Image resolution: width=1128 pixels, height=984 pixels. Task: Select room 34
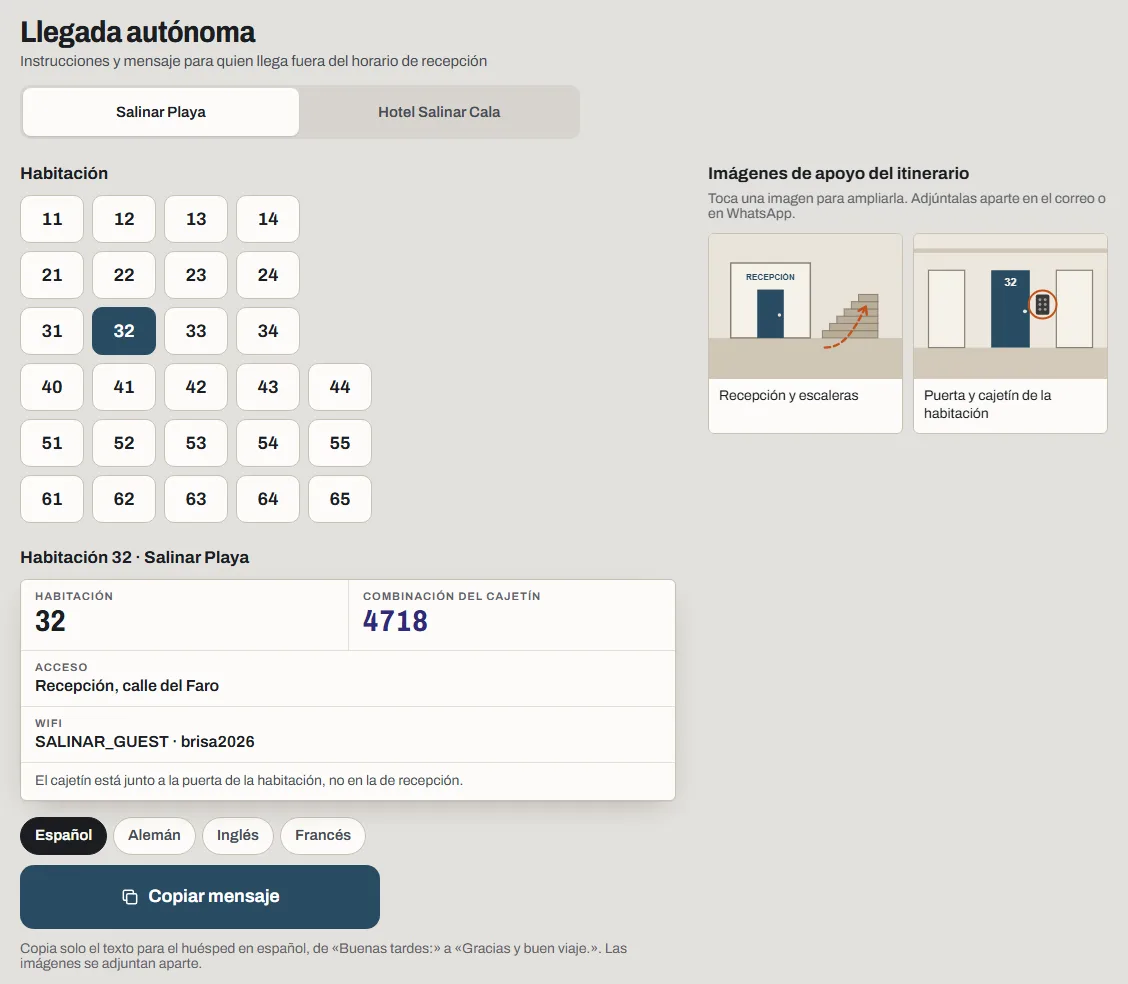coord(268,331)
